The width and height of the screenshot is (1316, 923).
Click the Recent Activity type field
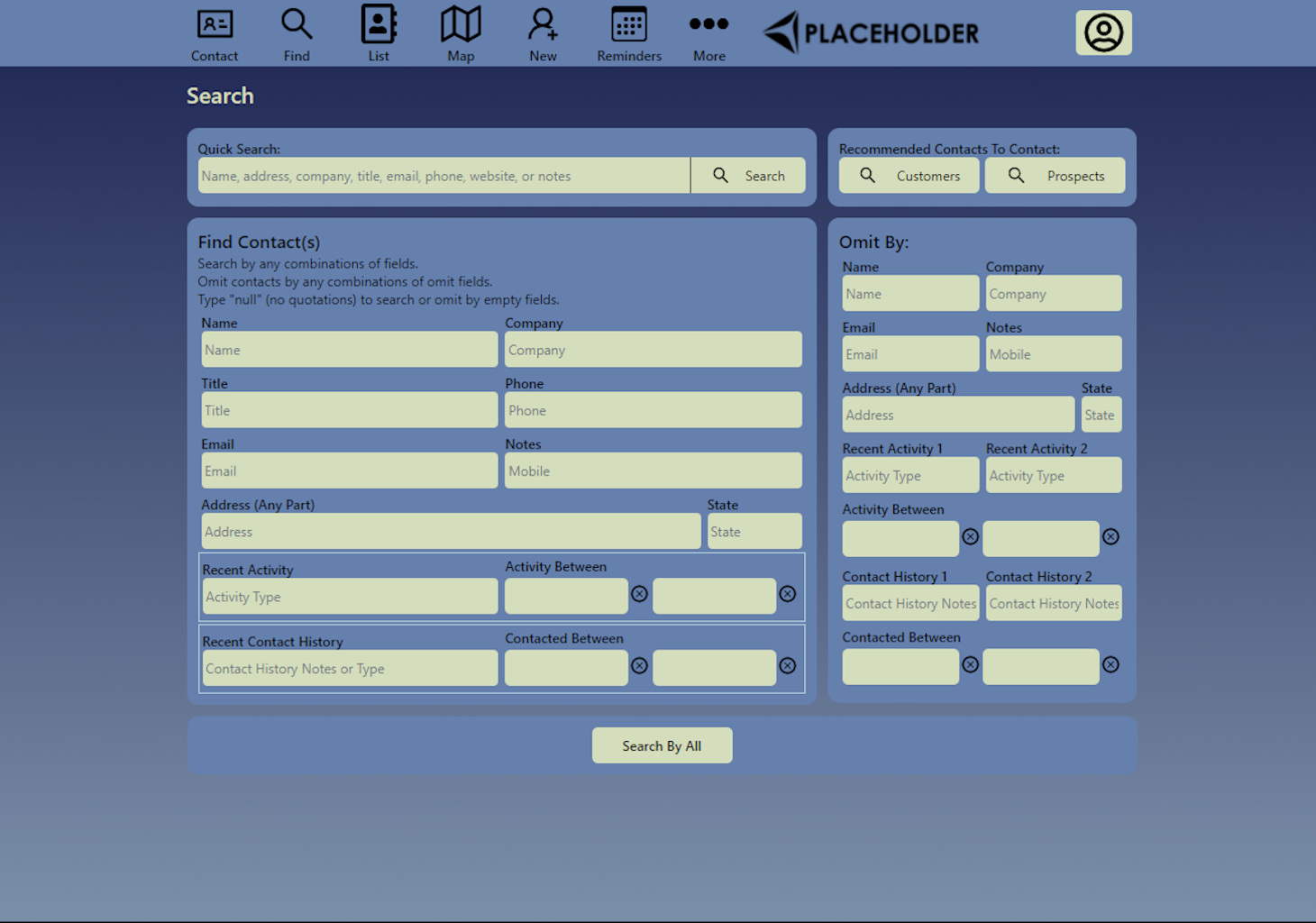tap(351, 596)
